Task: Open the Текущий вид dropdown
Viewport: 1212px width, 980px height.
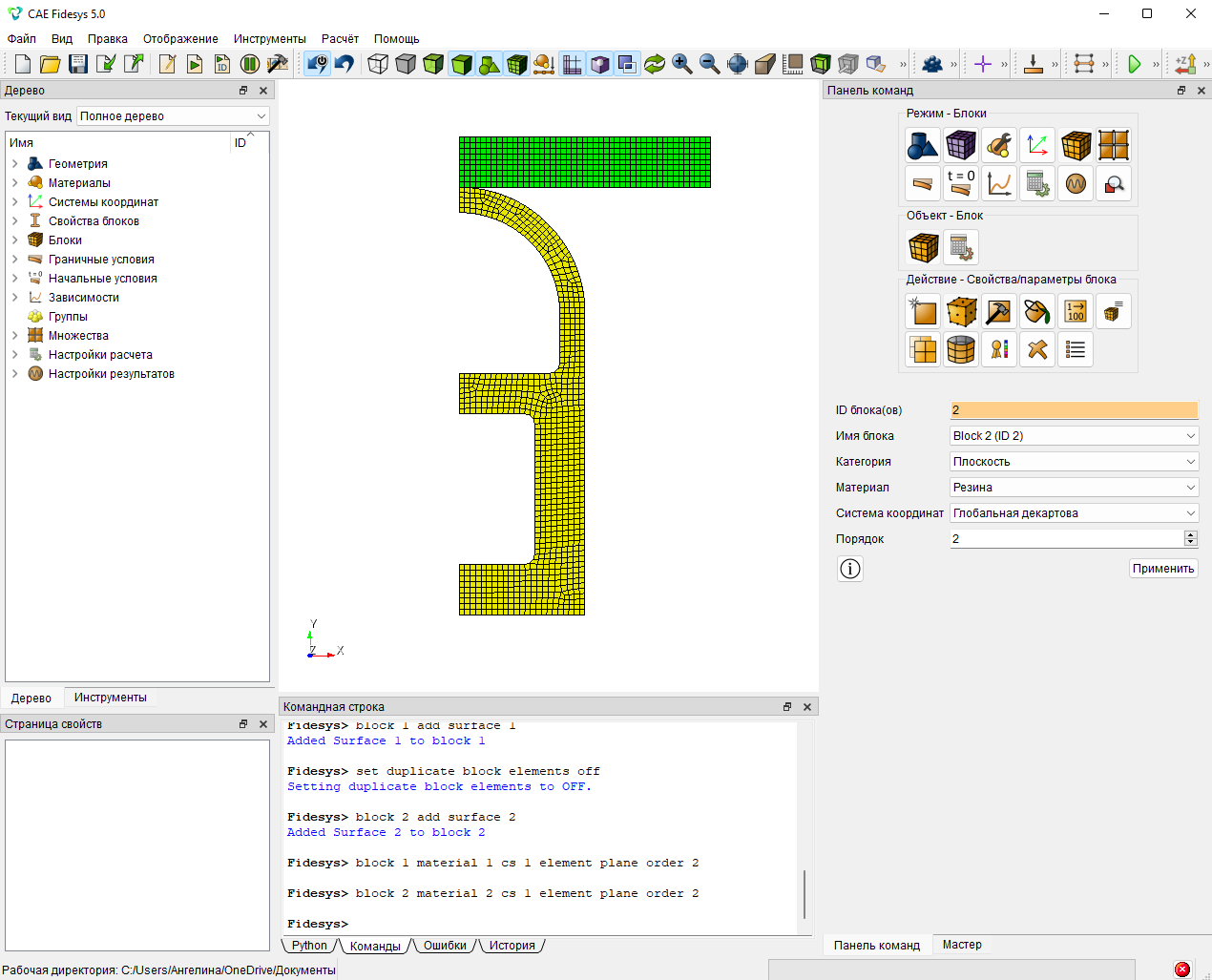Action: pyautogui.click(x=173, y=115)
